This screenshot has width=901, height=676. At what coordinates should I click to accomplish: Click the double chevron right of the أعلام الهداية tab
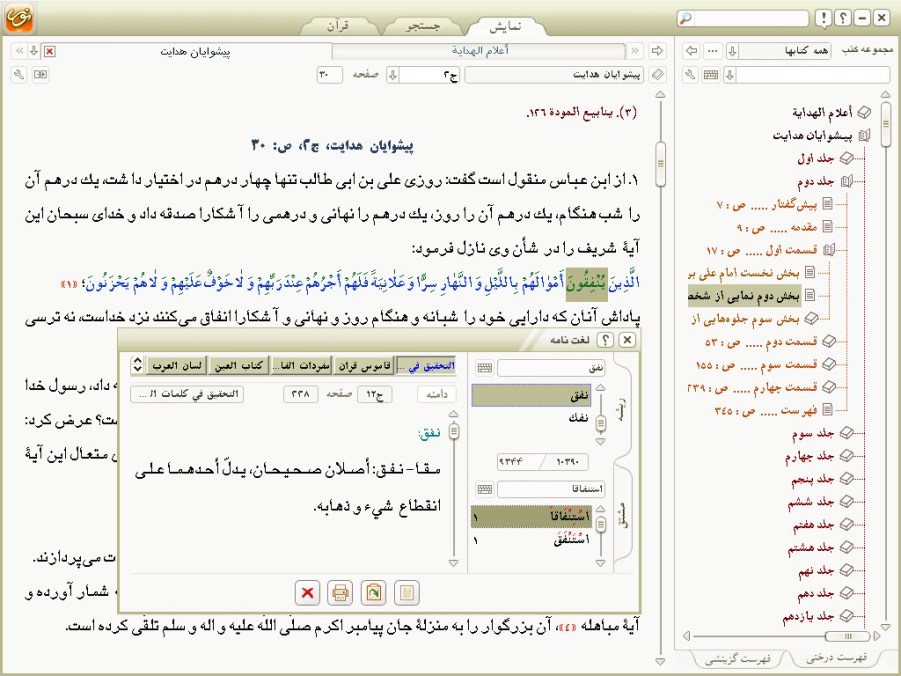(x=635, y=51)
